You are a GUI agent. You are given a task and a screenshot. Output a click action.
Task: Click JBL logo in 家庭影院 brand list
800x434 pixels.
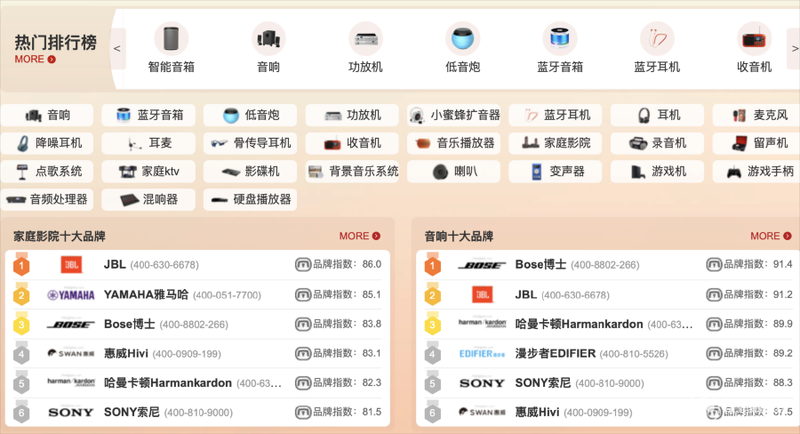coord(71,265)
